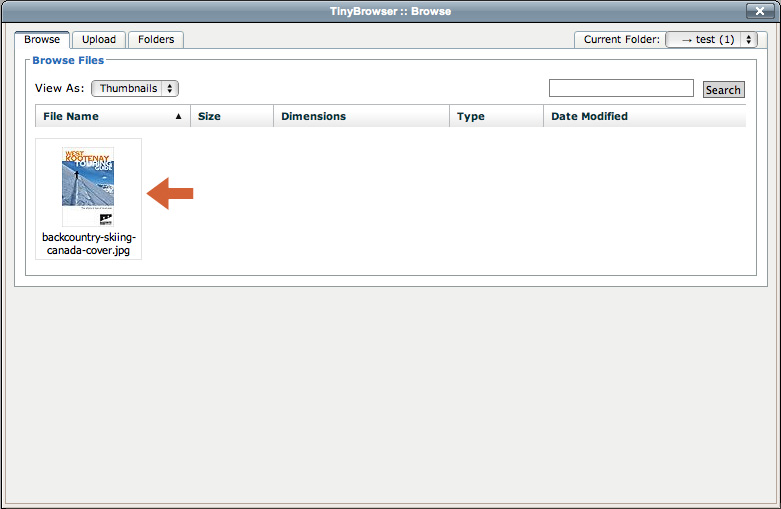Open the View As Thumbnails dropdown
This screenshot has height=509, width=781.
tap(135, 88)
